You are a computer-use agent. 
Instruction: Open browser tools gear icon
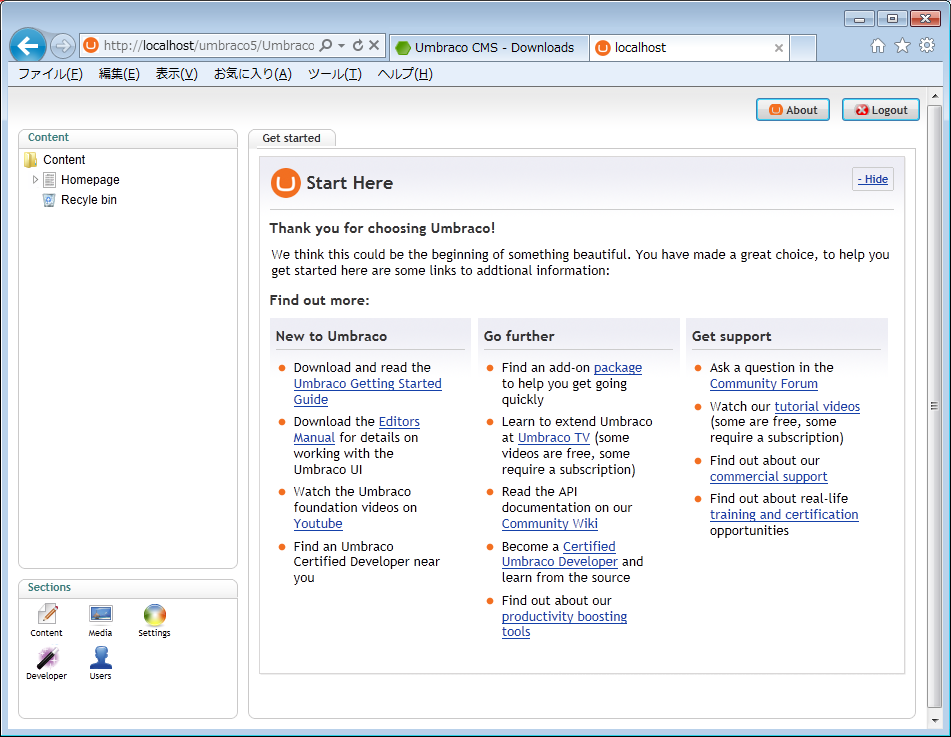[927, 46]
